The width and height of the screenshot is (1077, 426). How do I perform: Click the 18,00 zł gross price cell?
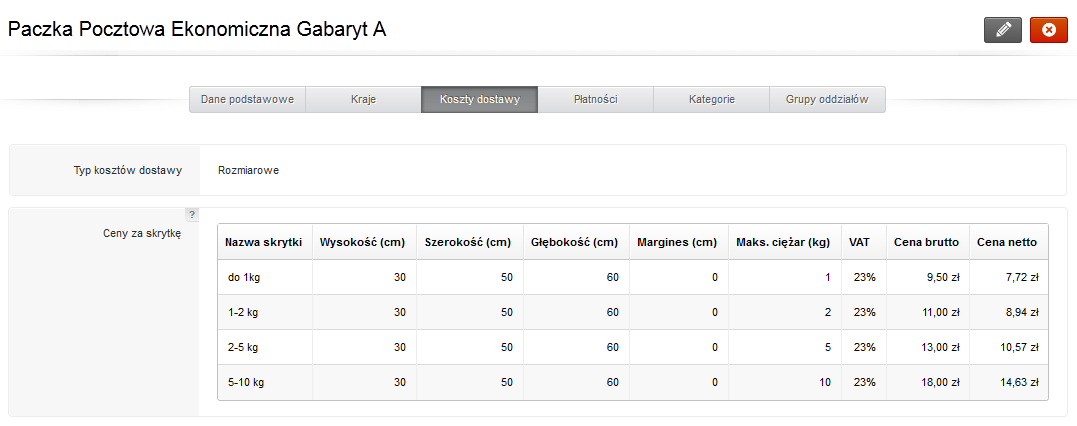click(926, 382)
